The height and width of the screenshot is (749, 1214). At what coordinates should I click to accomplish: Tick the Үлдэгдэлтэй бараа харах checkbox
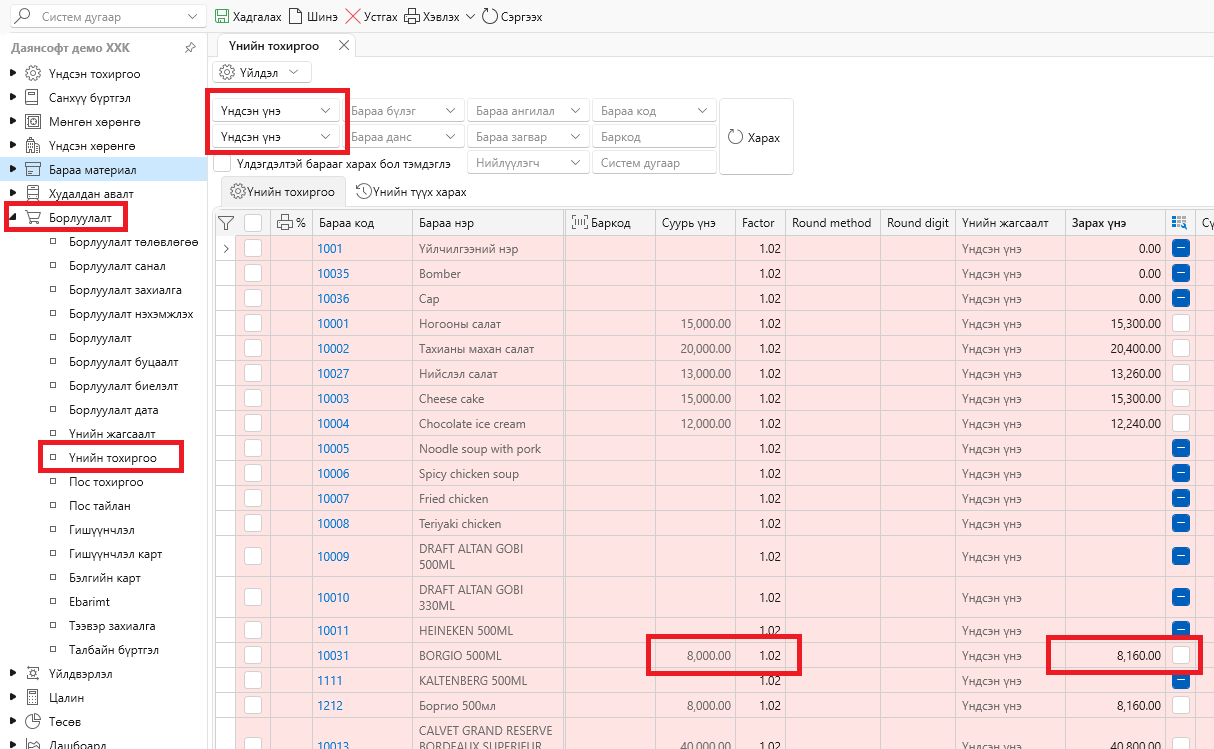coord(221,163)
